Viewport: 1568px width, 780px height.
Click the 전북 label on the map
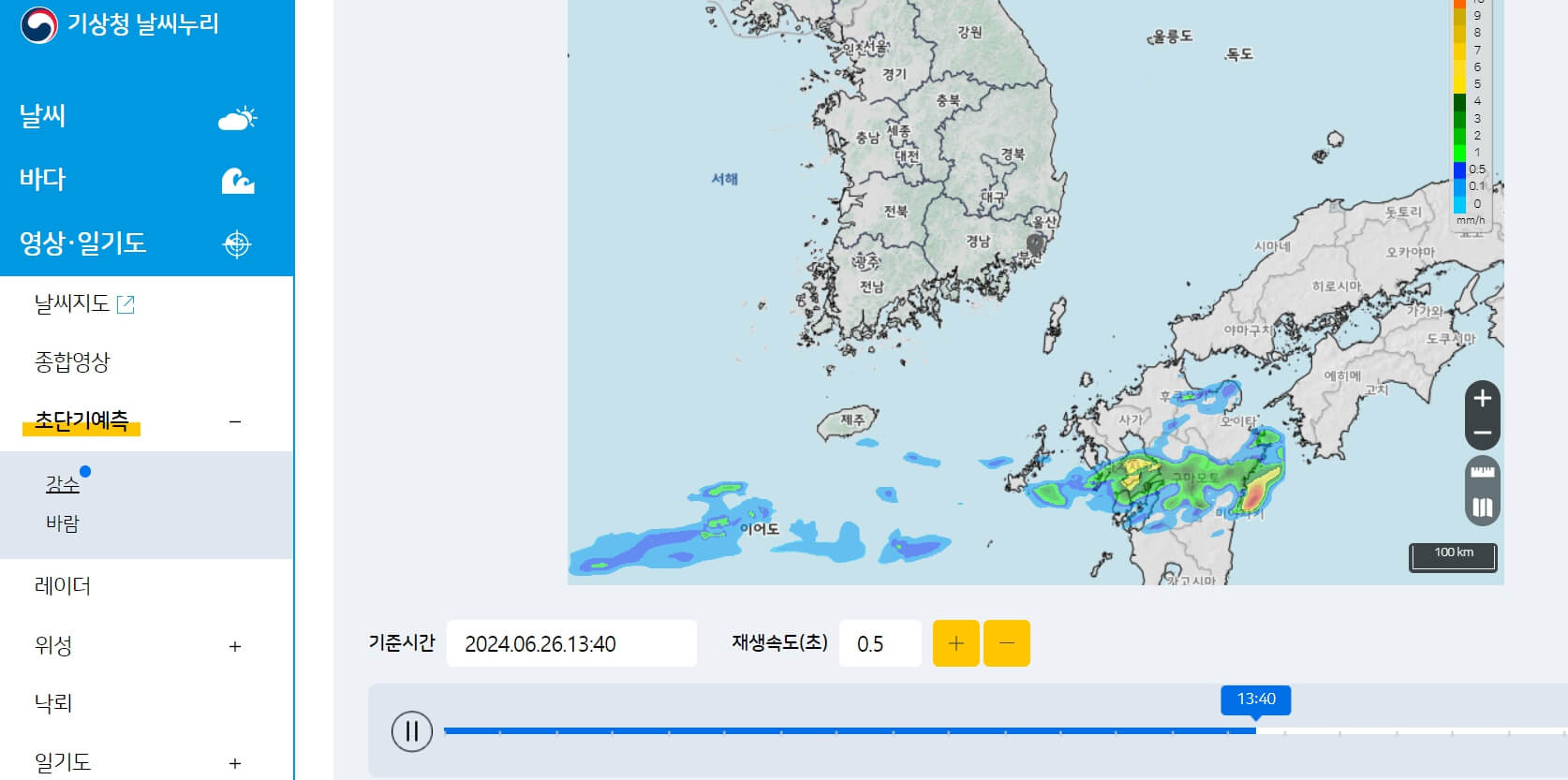tap(895, 212)
